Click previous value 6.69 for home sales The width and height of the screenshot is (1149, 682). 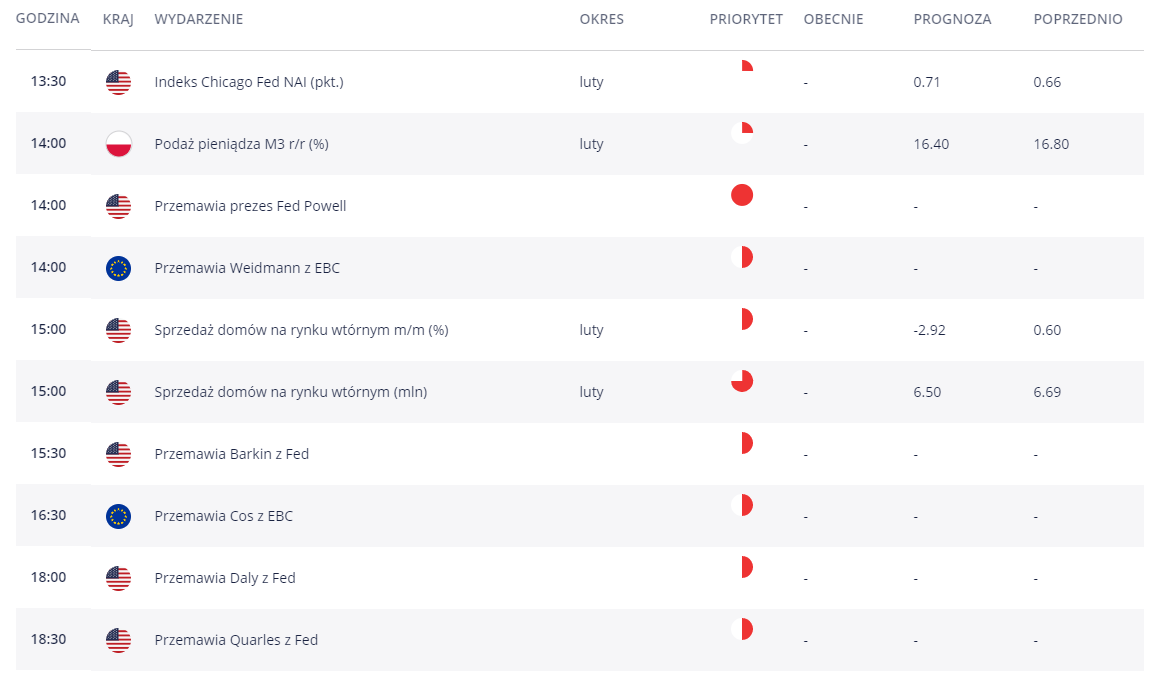pyautogui.click(x=1047, y=392)
